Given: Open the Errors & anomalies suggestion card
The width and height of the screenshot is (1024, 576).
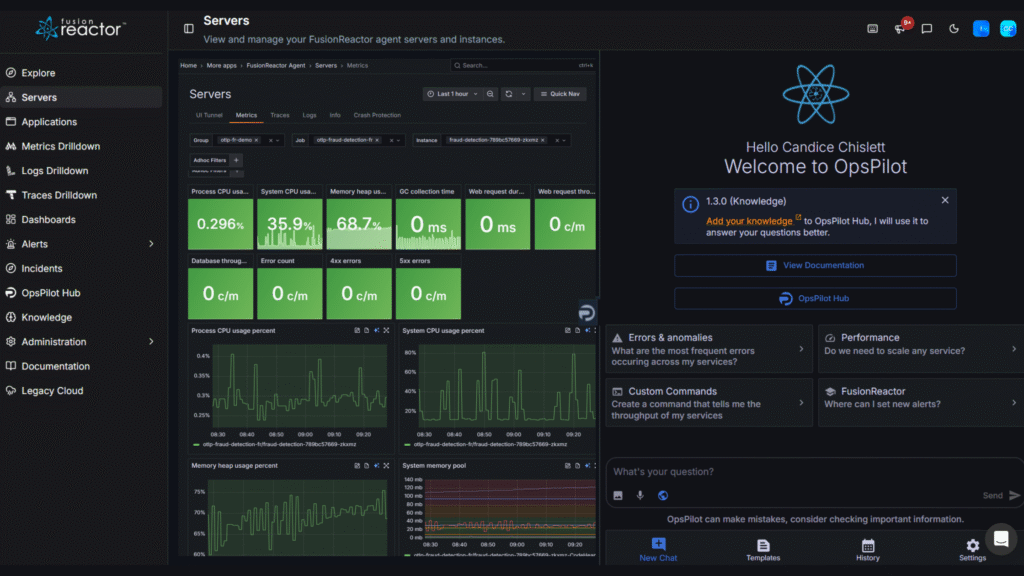Looking at the screenshot, I should (709, 348).
